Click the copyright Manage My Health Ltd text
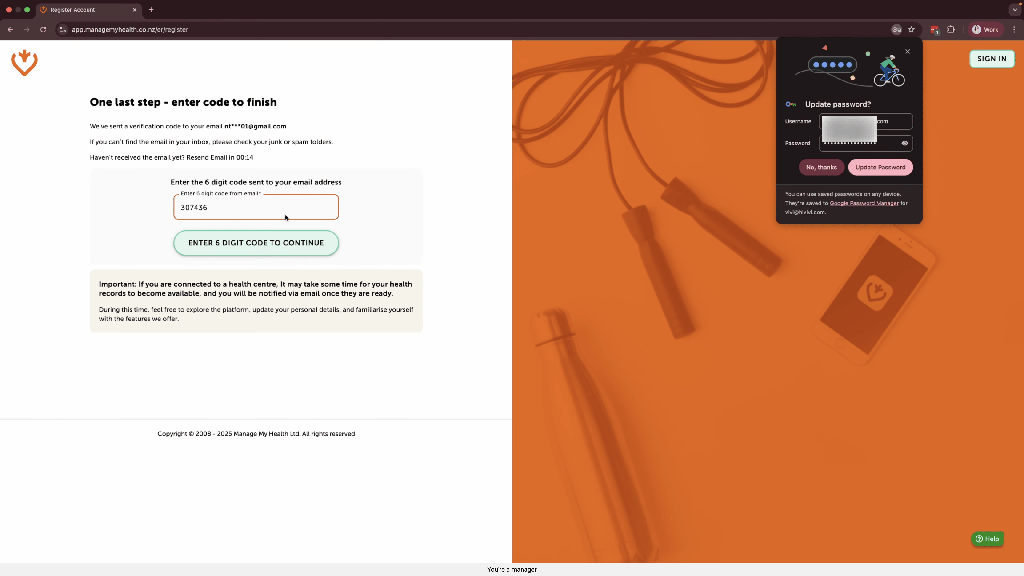 coord(256,434)
